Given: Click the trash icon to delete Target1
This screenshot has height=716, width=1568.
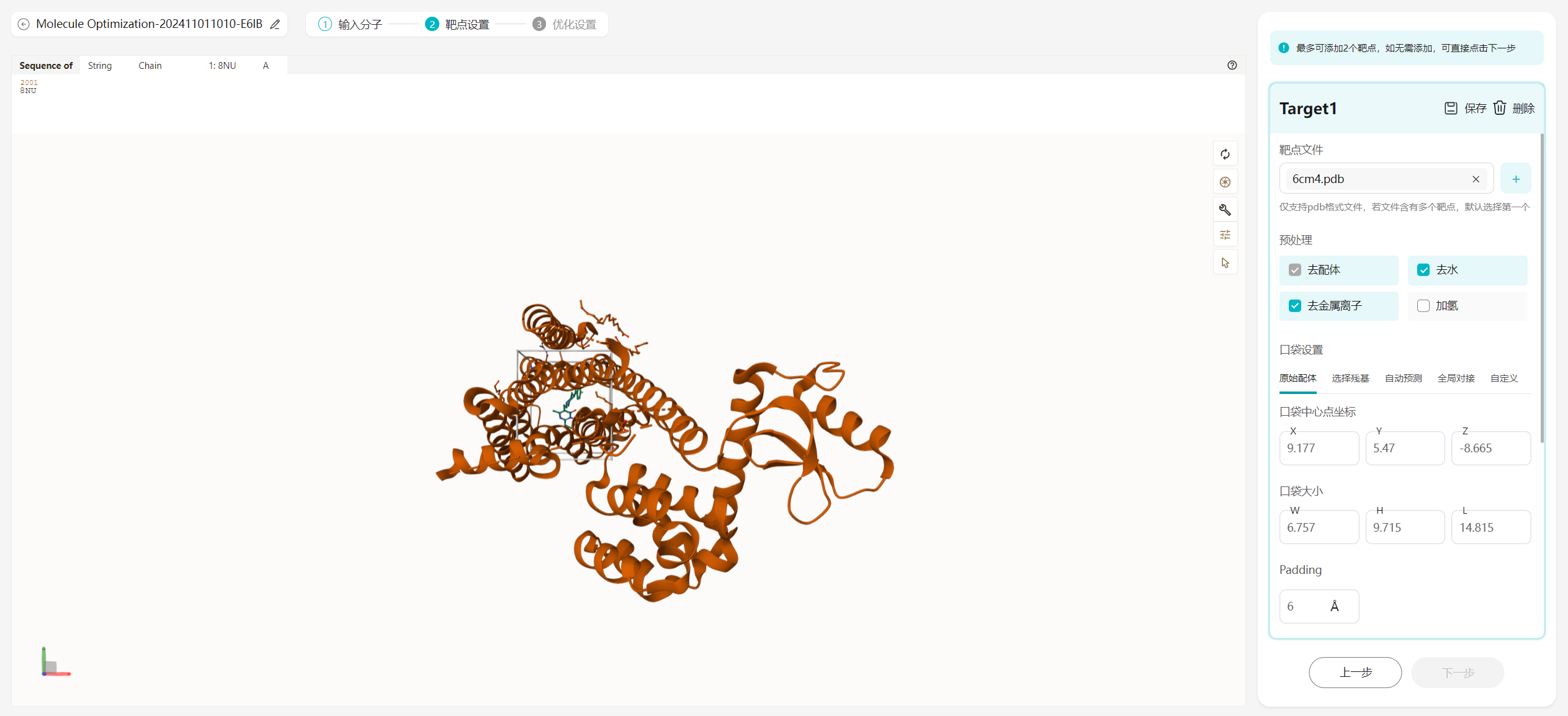Looking at the screenshot, I should pyautogui.click(x=1499, y=108).
